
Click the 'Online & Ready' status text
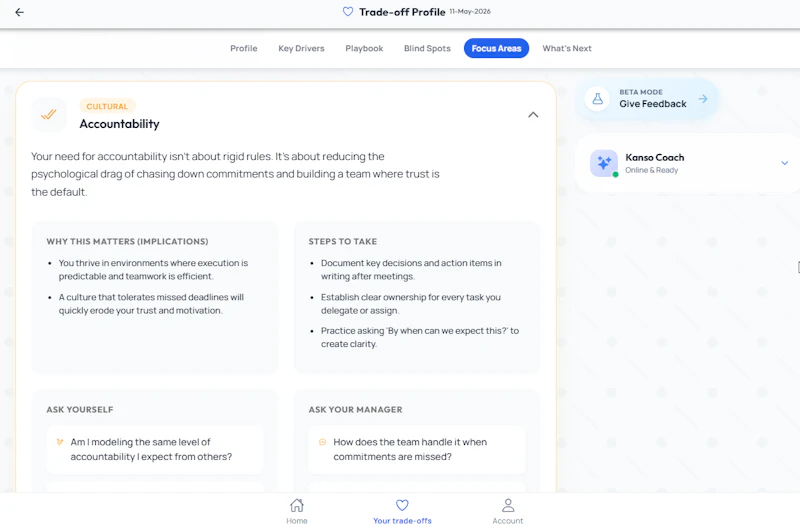tap(652, 170)
